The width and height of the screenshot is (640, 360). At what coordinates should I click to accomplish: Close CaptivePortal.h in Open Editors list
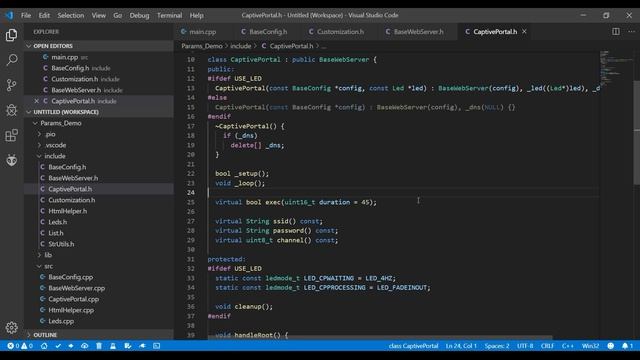coord(36,101)
